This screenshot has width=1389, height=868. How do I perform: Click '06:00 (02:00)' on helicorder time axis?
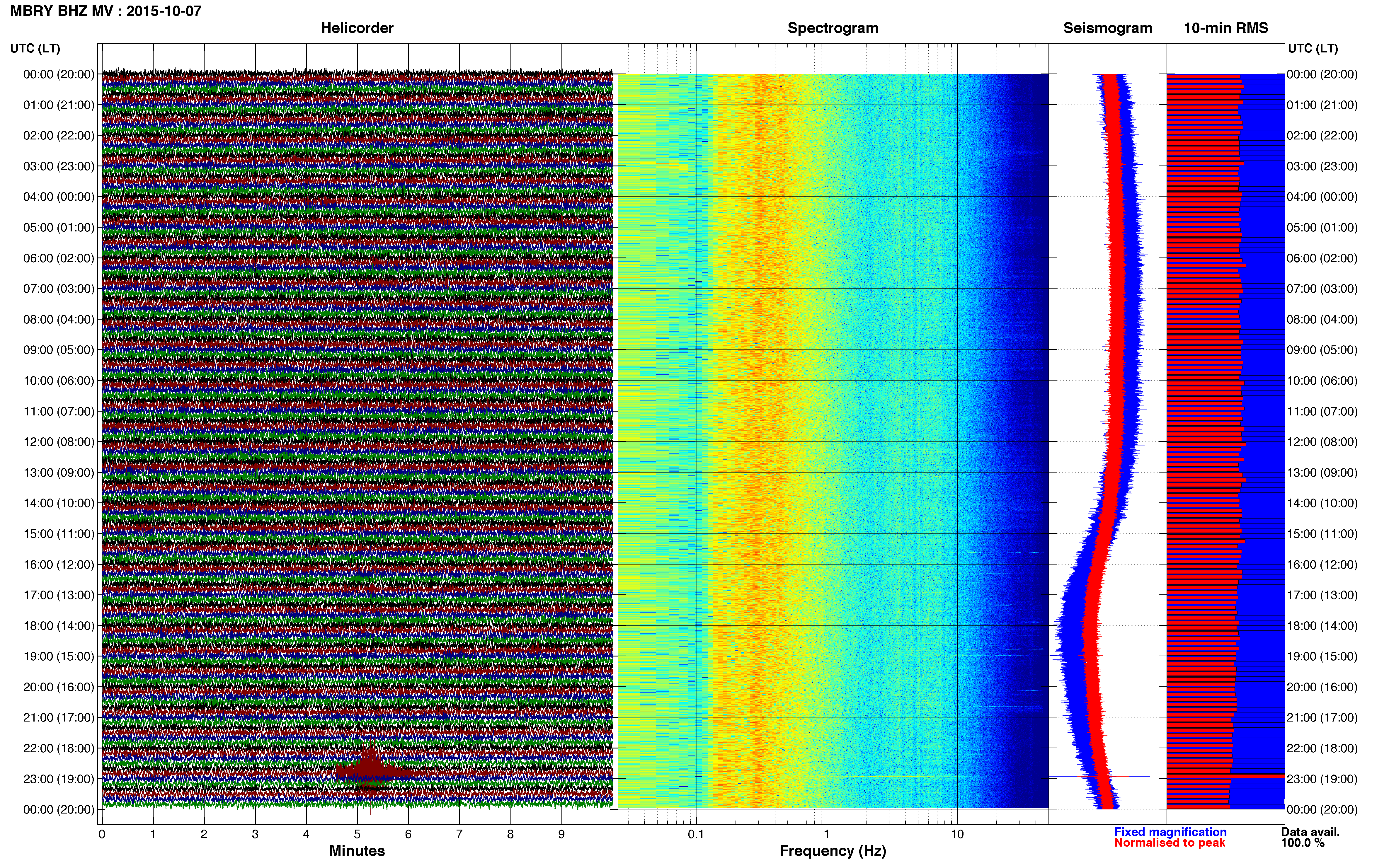[59, 258]
